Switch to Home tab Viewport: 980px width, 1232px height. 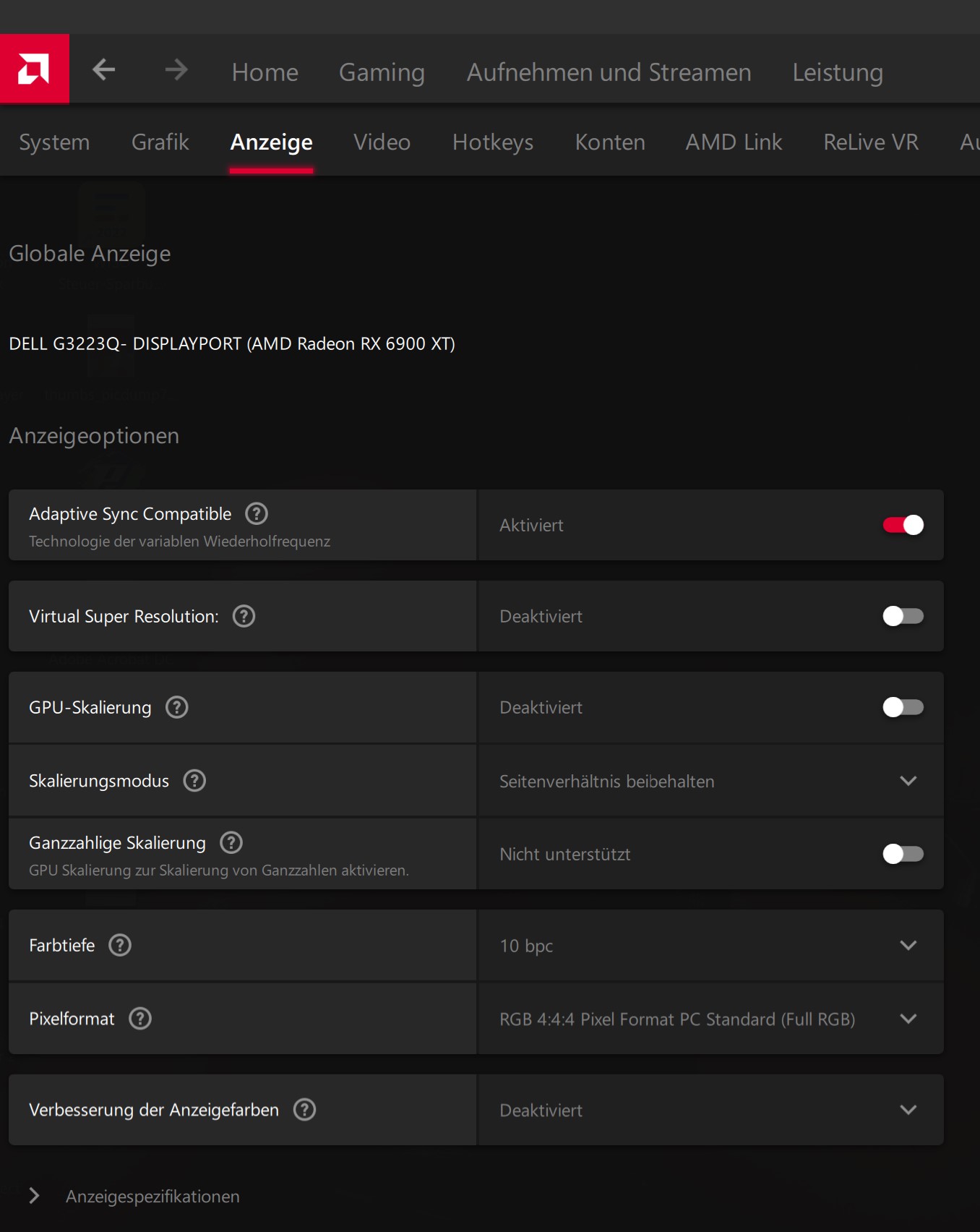tap(265, 72)
